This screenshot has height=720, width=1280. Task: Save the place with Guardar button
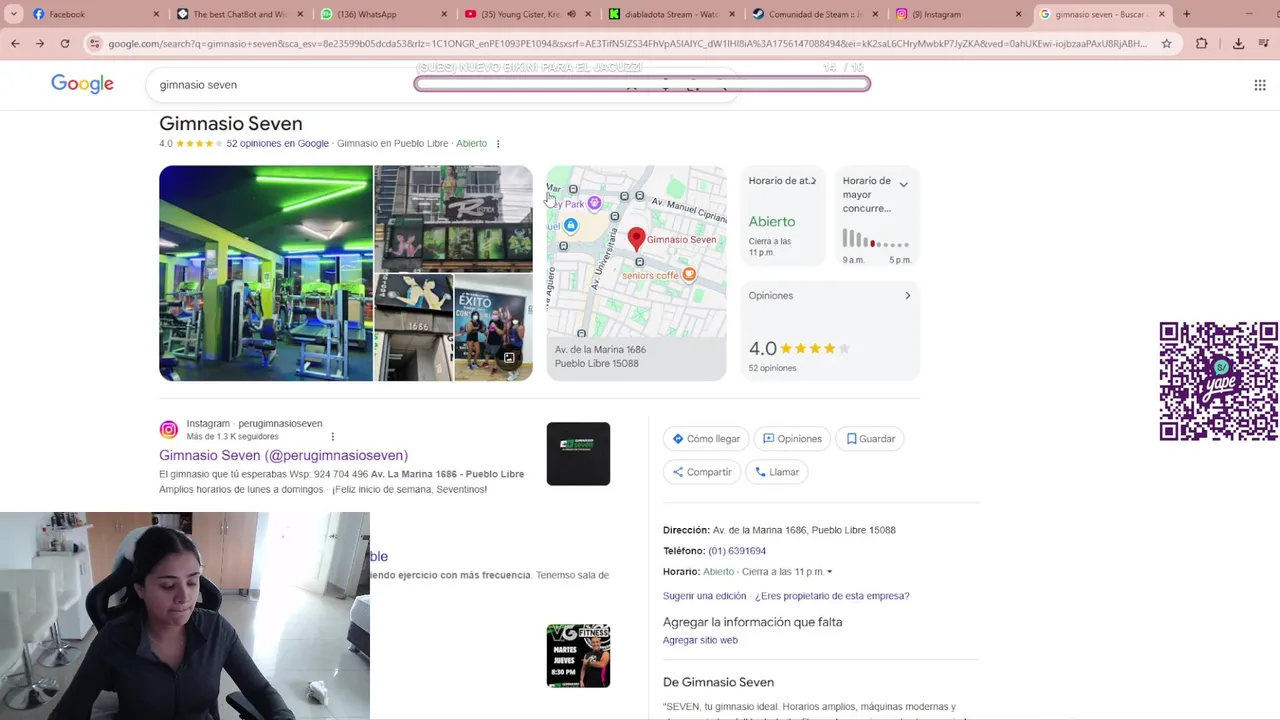(870, 439)
